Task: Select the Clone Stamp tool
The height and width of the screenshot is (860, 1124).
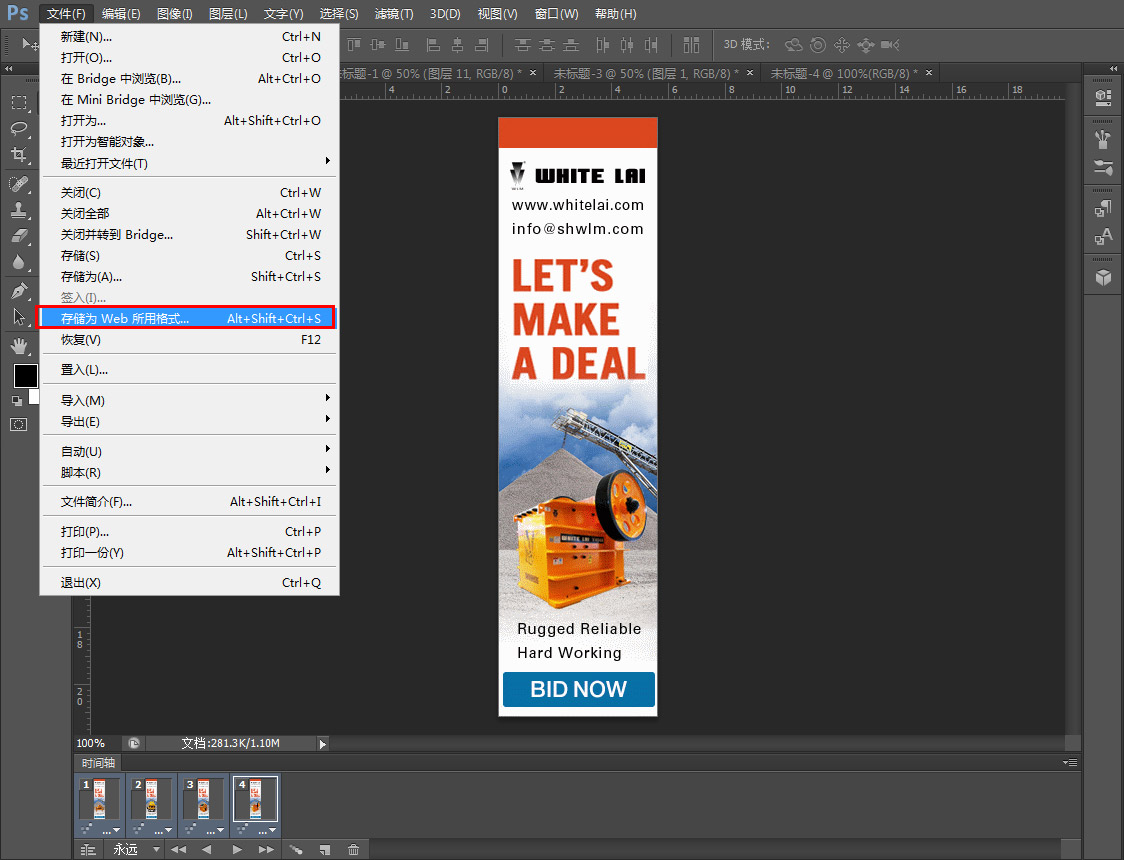Action: pyautogui.click(x=19, y=210)
